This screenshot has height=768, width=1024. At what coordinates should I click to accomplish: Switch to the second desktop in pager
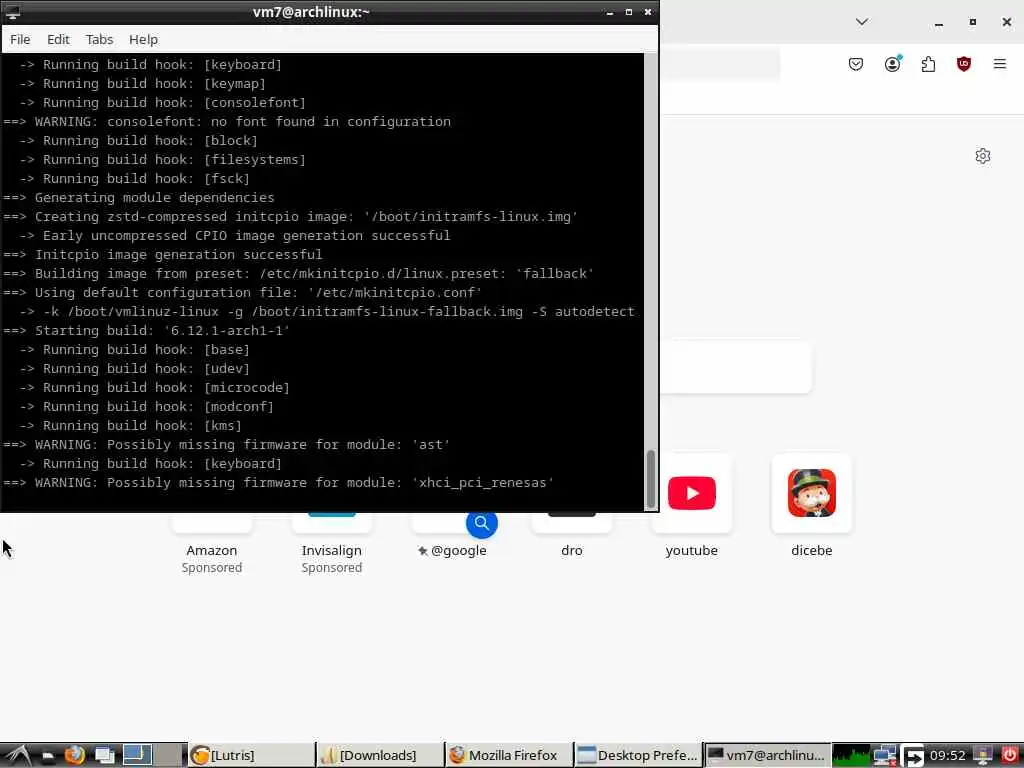169,756
